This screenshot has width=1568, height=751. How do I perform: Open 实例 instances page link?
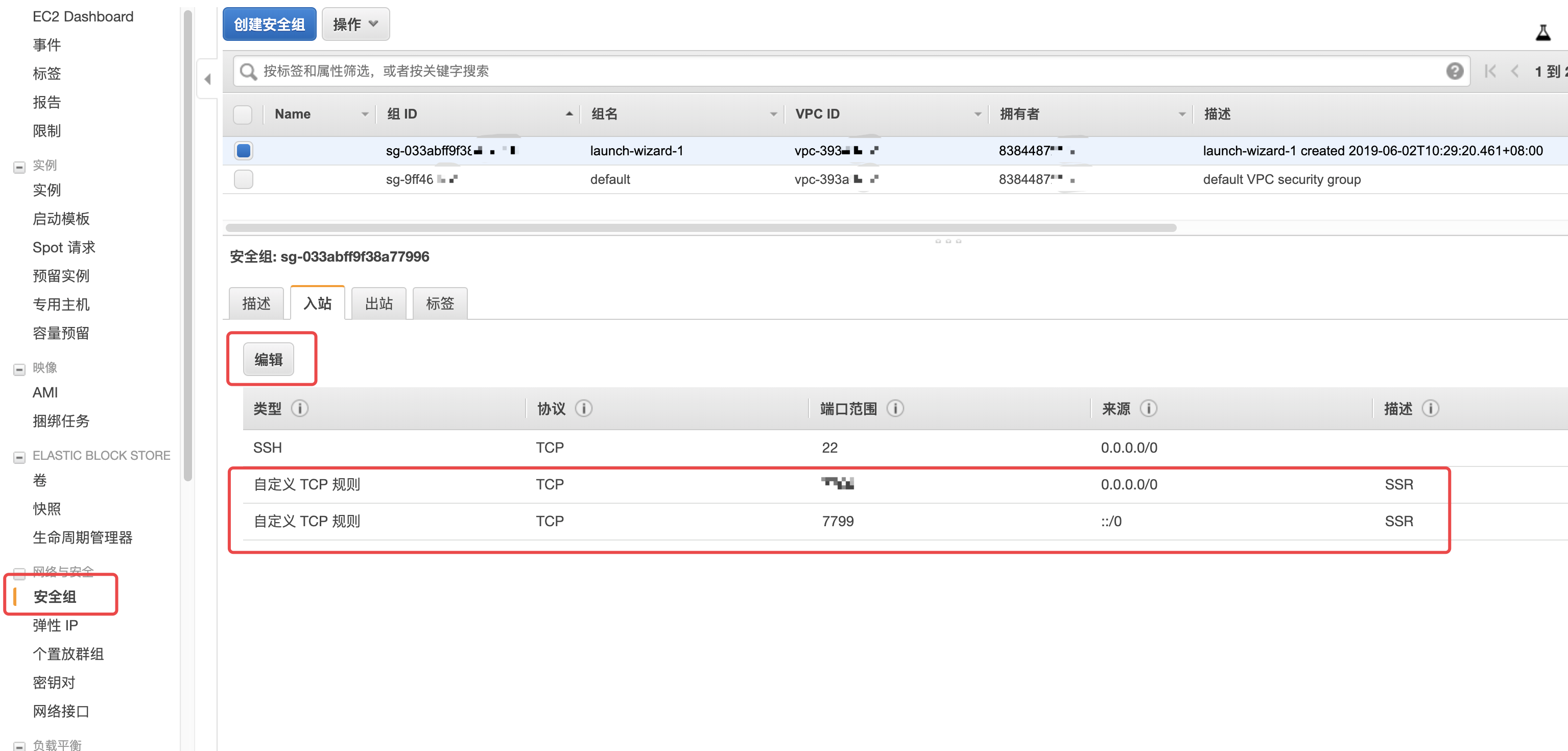coord(47,190)
